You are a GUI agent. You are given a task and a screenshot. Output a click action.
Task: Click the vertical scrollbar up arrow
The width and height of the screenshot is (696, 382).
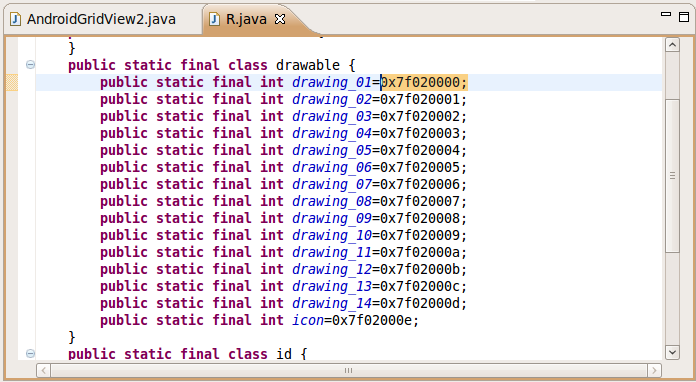(672, 45)
